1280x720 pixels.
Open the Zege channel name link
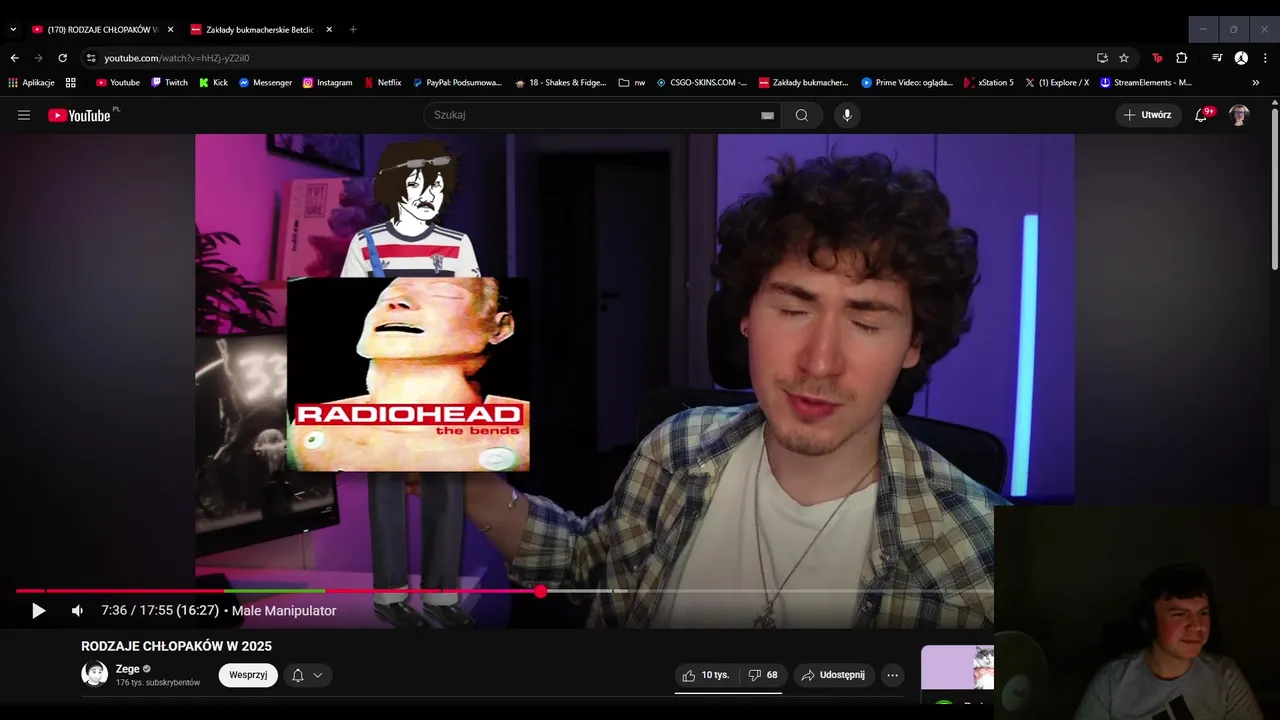pos(127,669)
